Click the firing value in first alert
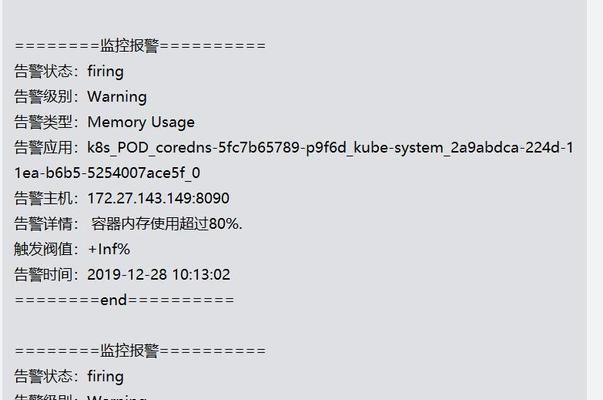This screenshot has height=400, width=603. coord(105,72)
